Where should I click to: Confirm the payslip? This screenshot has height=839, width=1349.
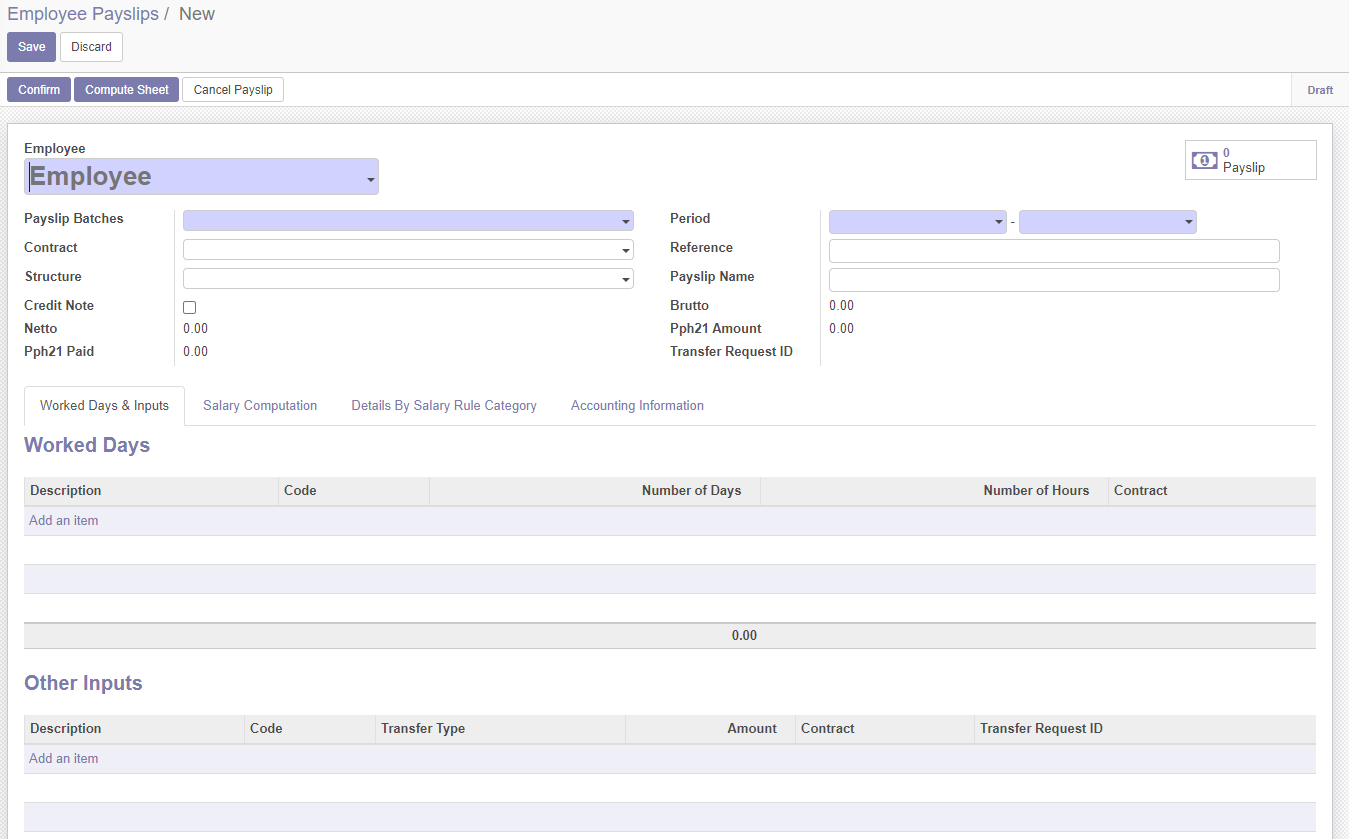tap(39, 90)
